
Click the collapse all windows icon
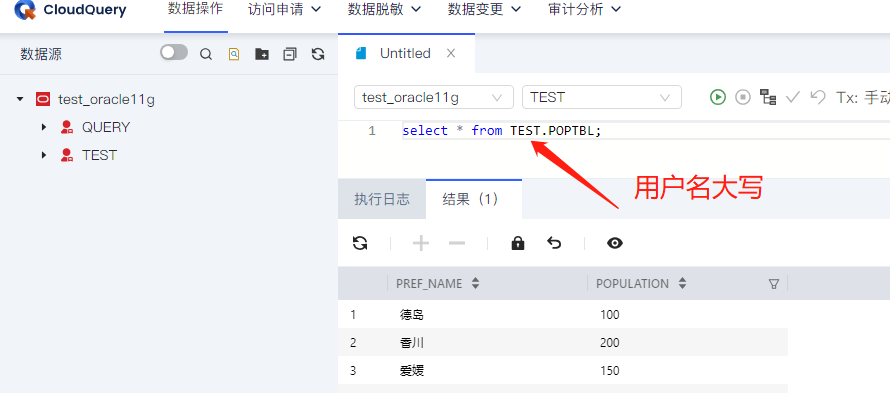290,55
